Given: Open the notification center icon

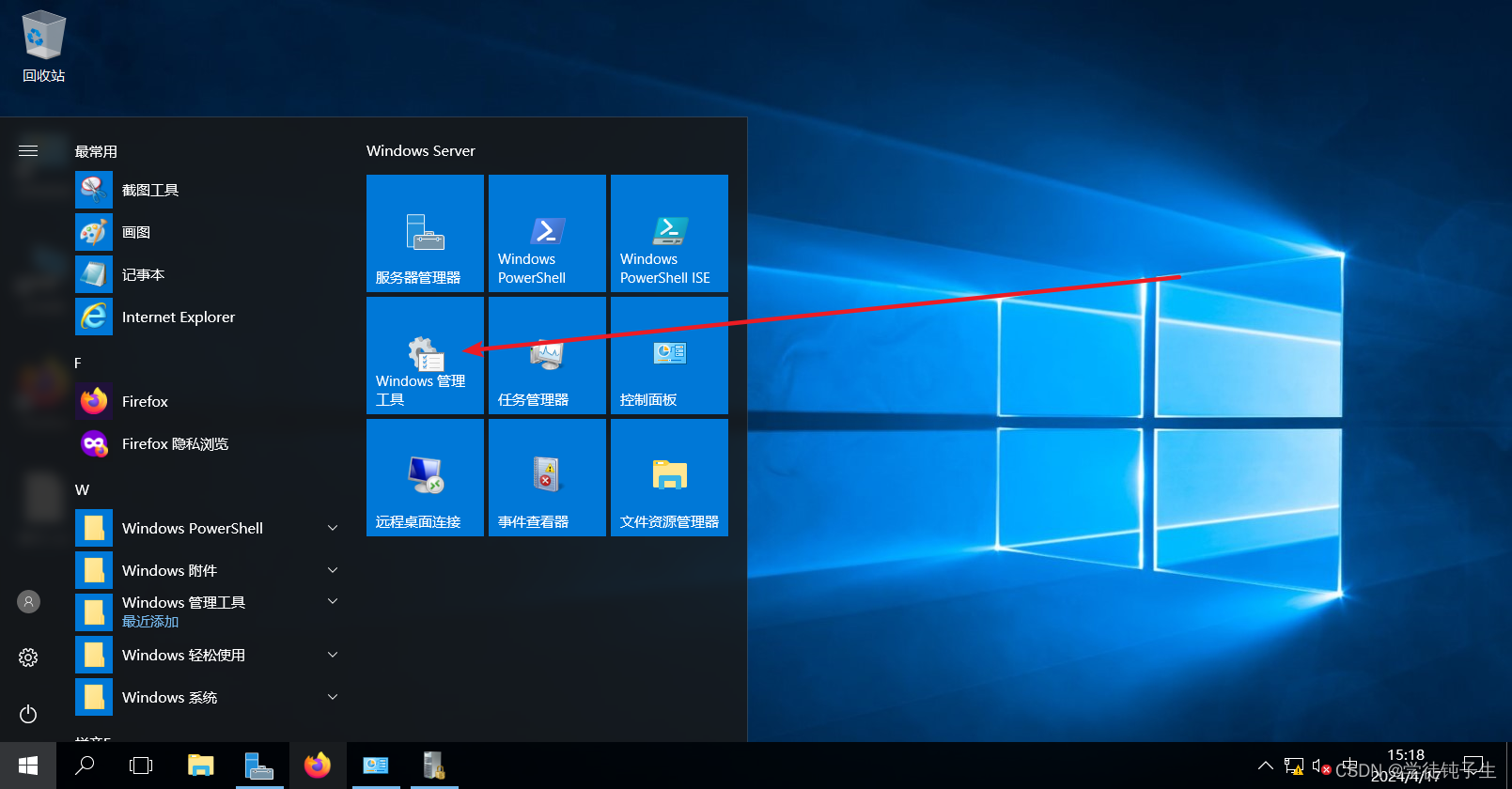Looking at the screenshot, I should 1474,766.
